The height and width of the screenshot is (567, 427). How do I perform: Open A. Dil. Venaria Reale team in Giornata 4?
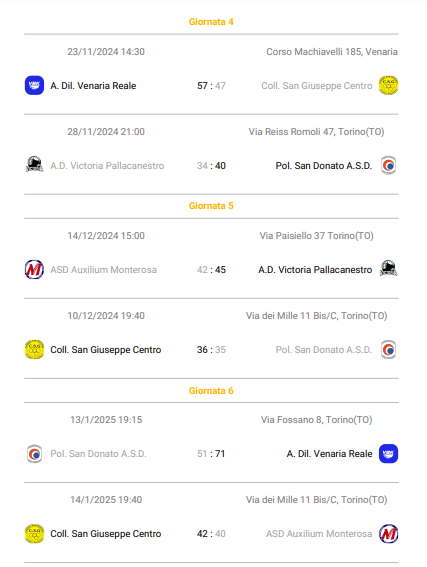pyautogui.click(x=93, y=86)
